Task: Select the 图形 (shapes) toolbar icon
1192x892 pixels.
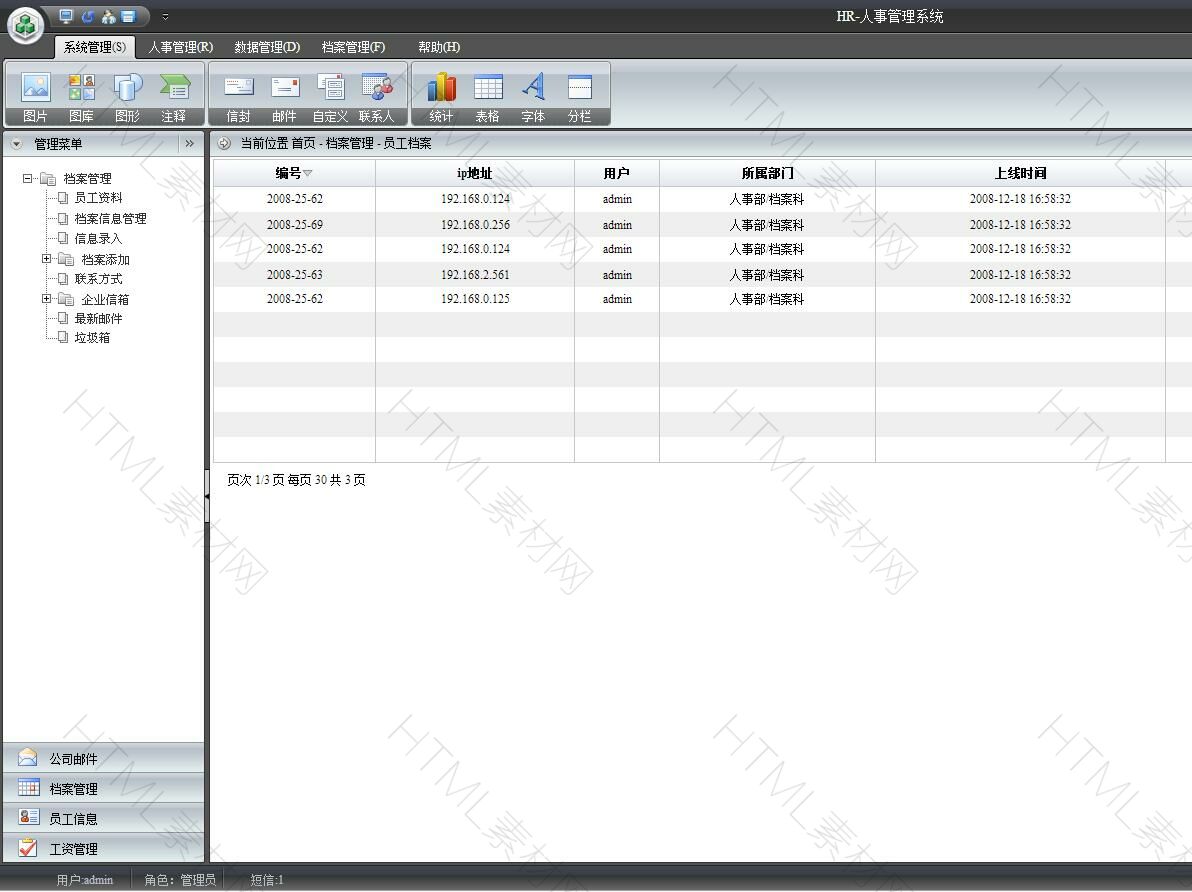Action: tap(127, 89)
